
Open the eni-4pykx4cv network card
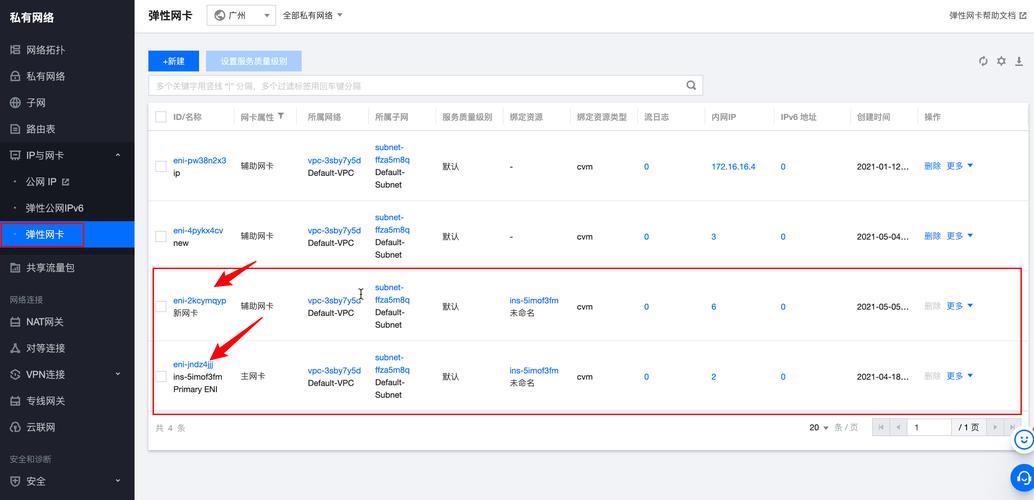[x=198, y=231]
